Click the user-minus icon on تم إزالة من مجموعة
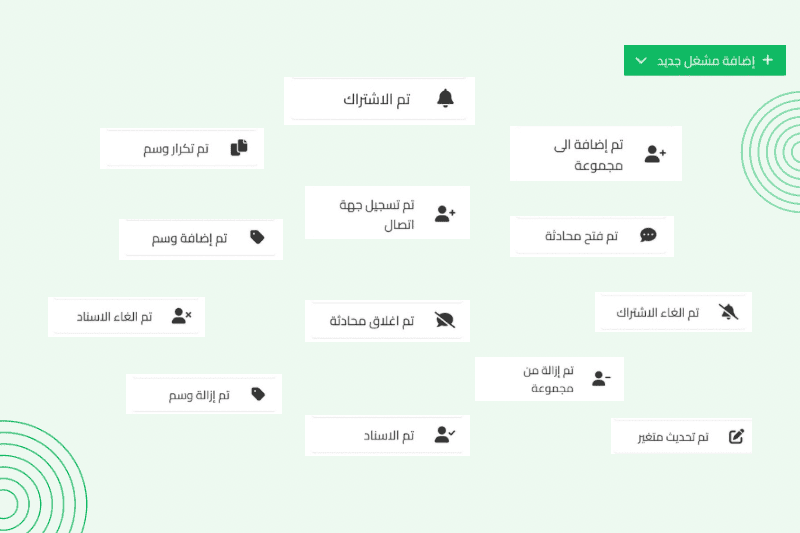The width and height of the screenshot is (800, 533). [601, 378]
